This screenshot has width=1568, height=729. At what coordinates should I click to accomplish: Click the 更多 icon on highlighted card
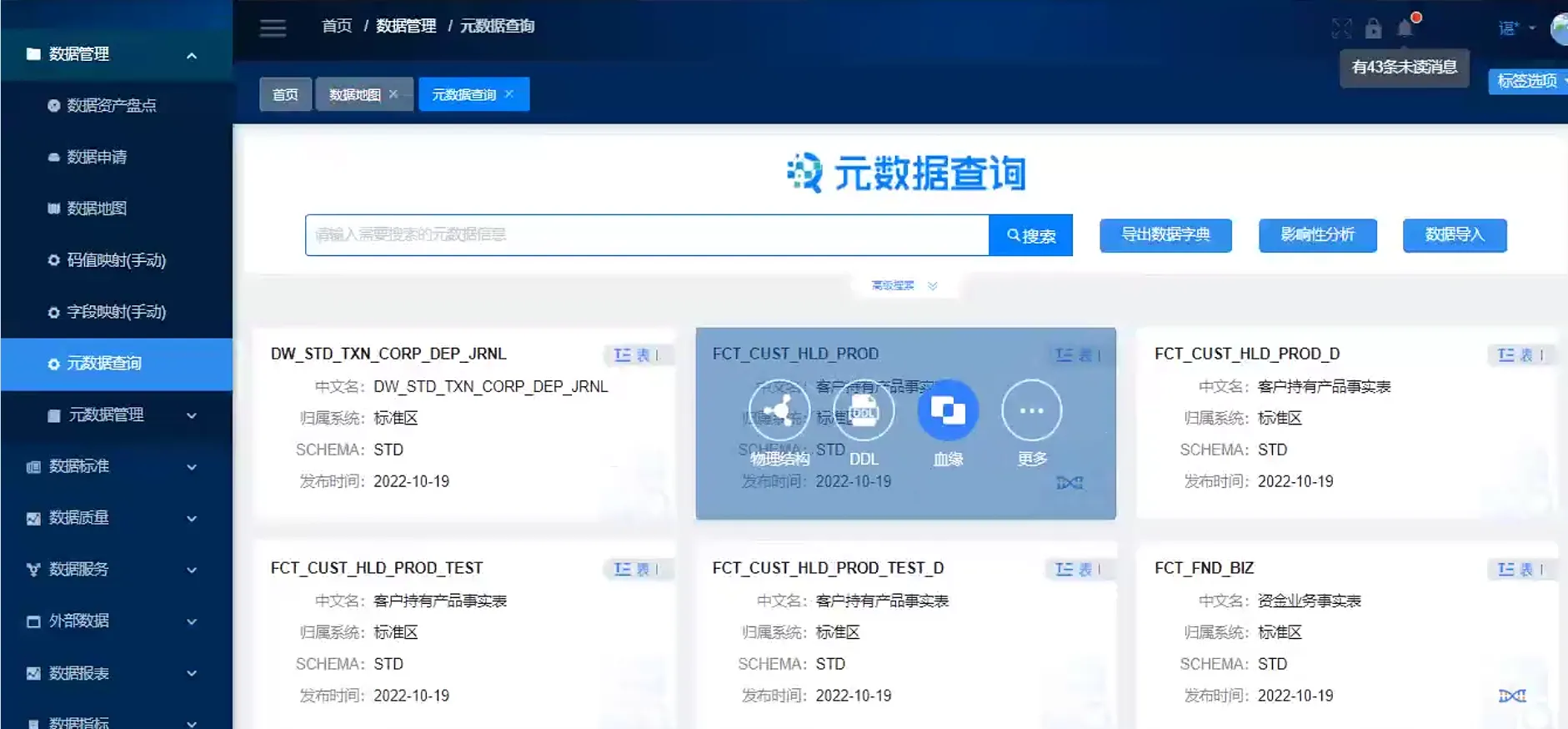click(1031, 410)
